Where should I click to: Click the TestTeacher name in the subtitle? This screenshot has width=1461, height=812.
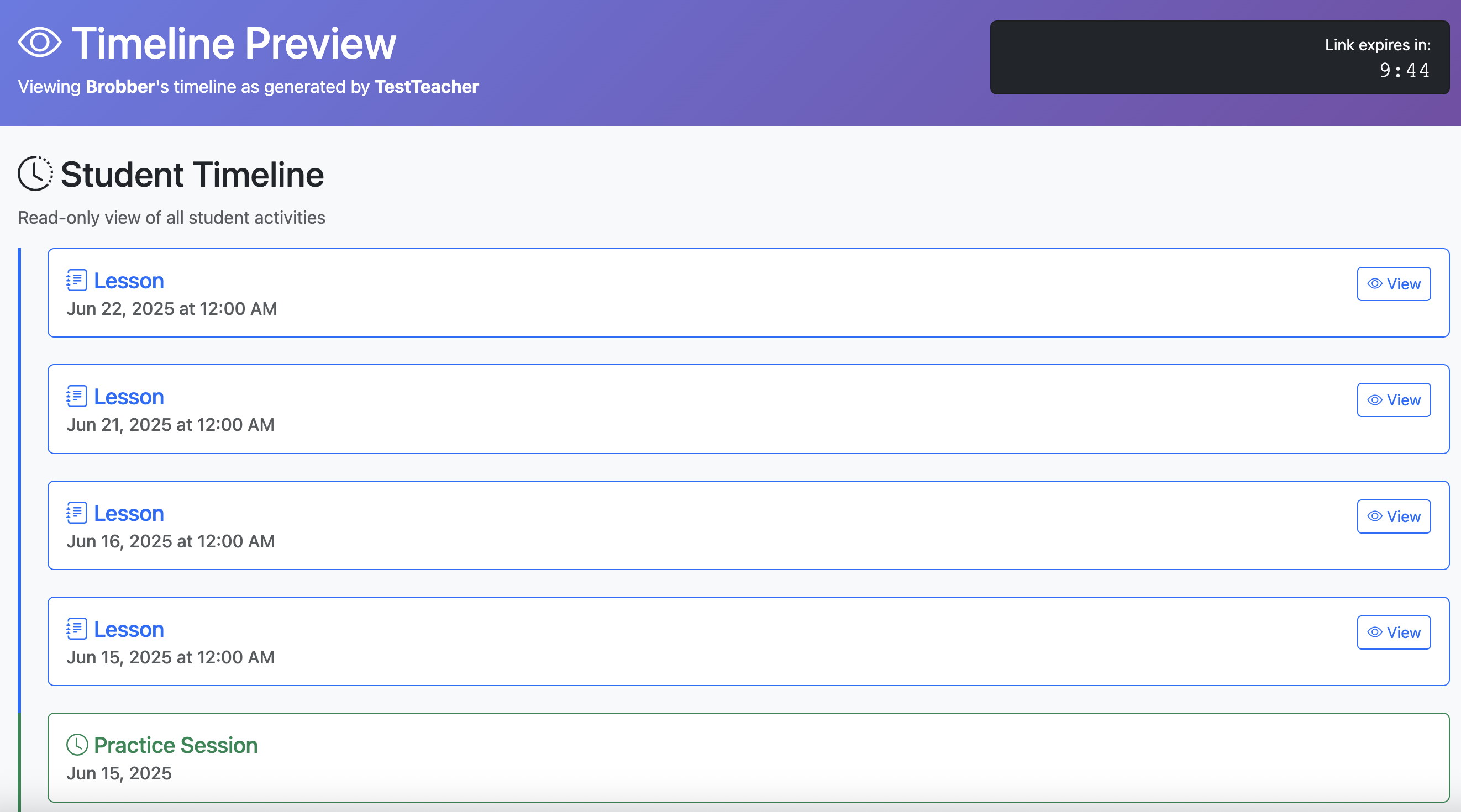click(427, 87)
